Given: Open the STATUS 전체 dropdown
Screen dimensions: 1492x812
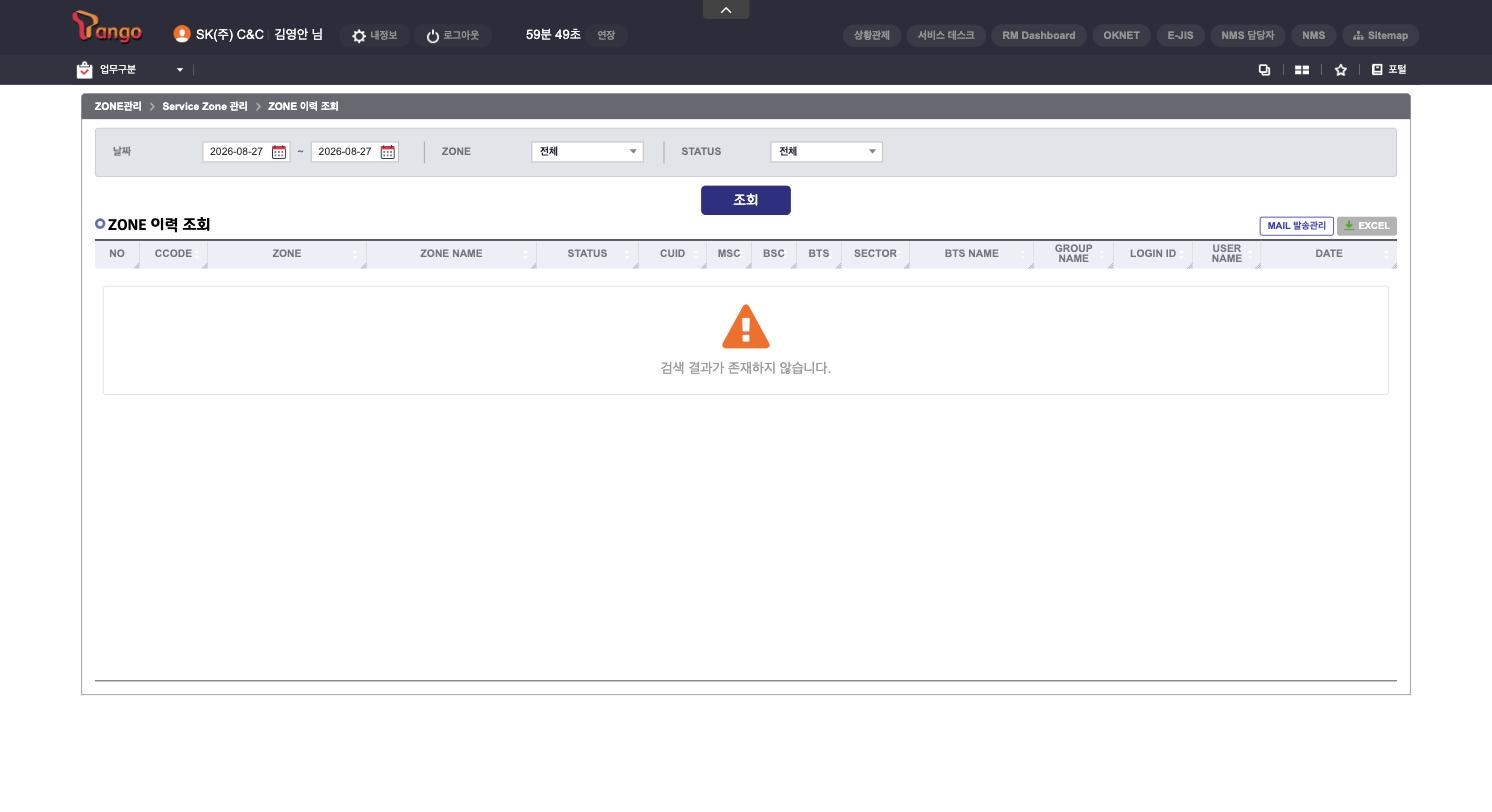Looking at the screenshot, I should point(826,152).
